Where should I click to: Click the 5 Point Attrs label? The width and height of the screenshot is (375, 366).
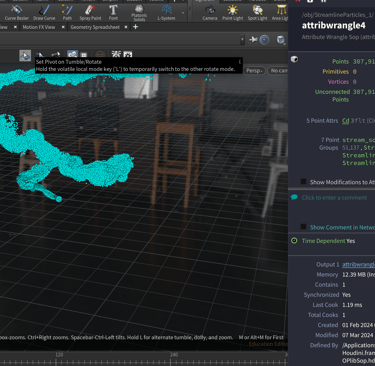(322, 121)
